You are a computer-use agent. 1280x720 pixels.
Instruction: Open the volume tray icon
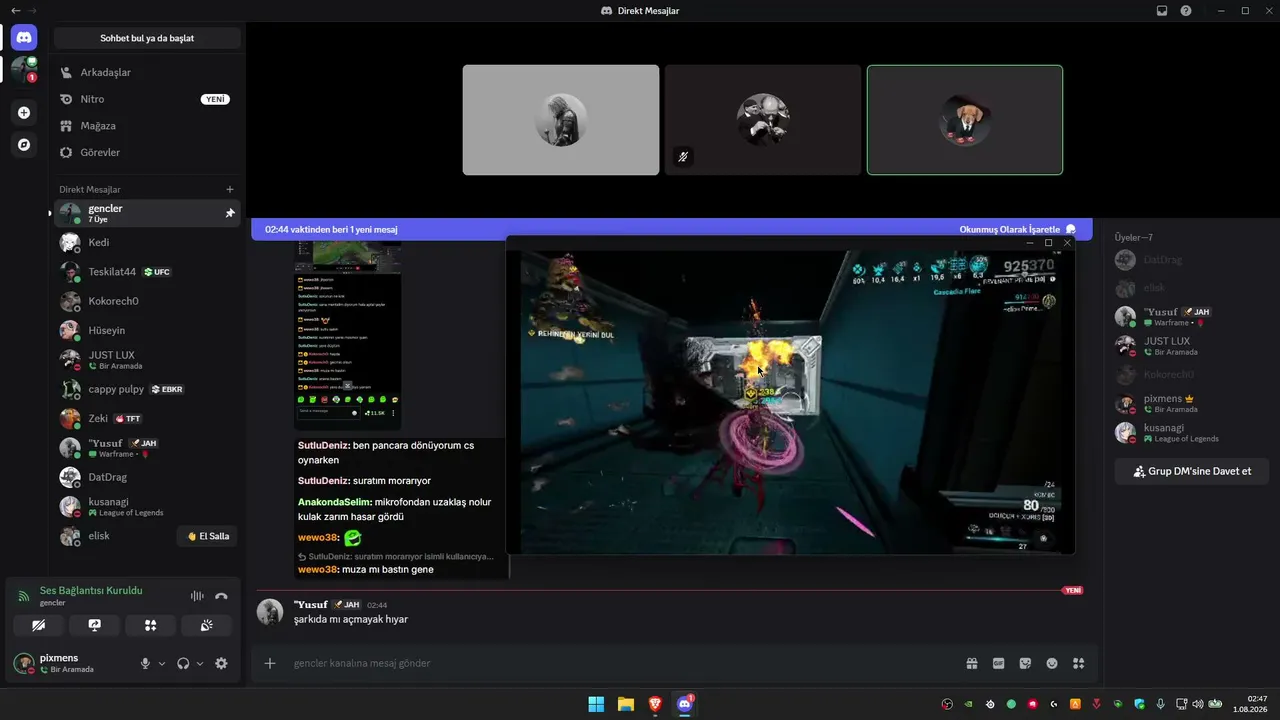click(x=1198, y=704)
